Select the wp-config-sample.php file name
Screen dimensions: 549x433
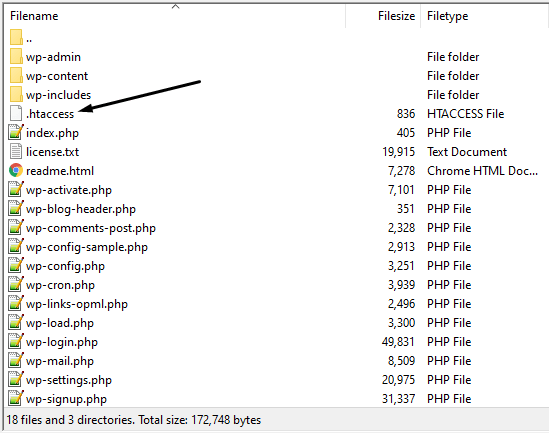[87, 247]
